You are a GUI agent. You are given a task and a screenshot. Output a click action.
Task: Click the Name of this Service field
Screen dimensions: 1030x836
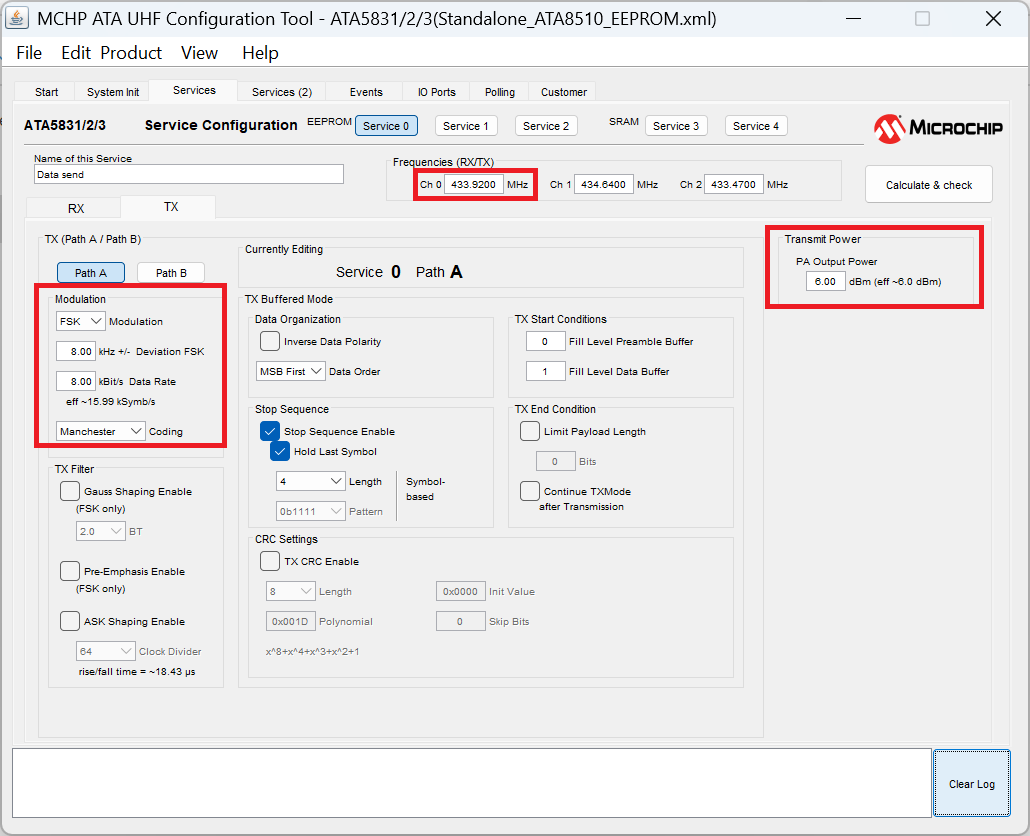click(189, 174)
